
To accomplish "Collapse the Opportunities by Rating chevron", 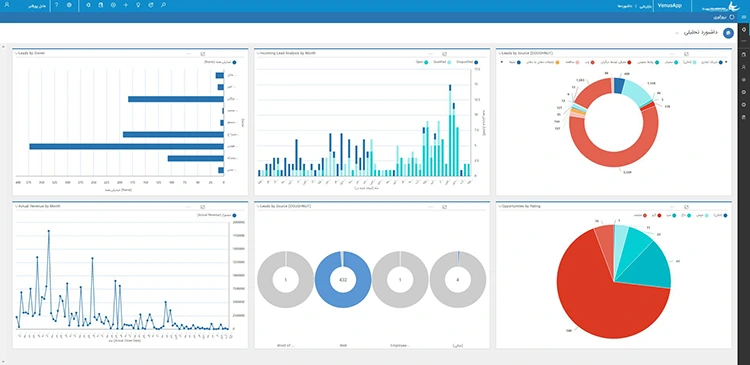I will coord(499,206).
